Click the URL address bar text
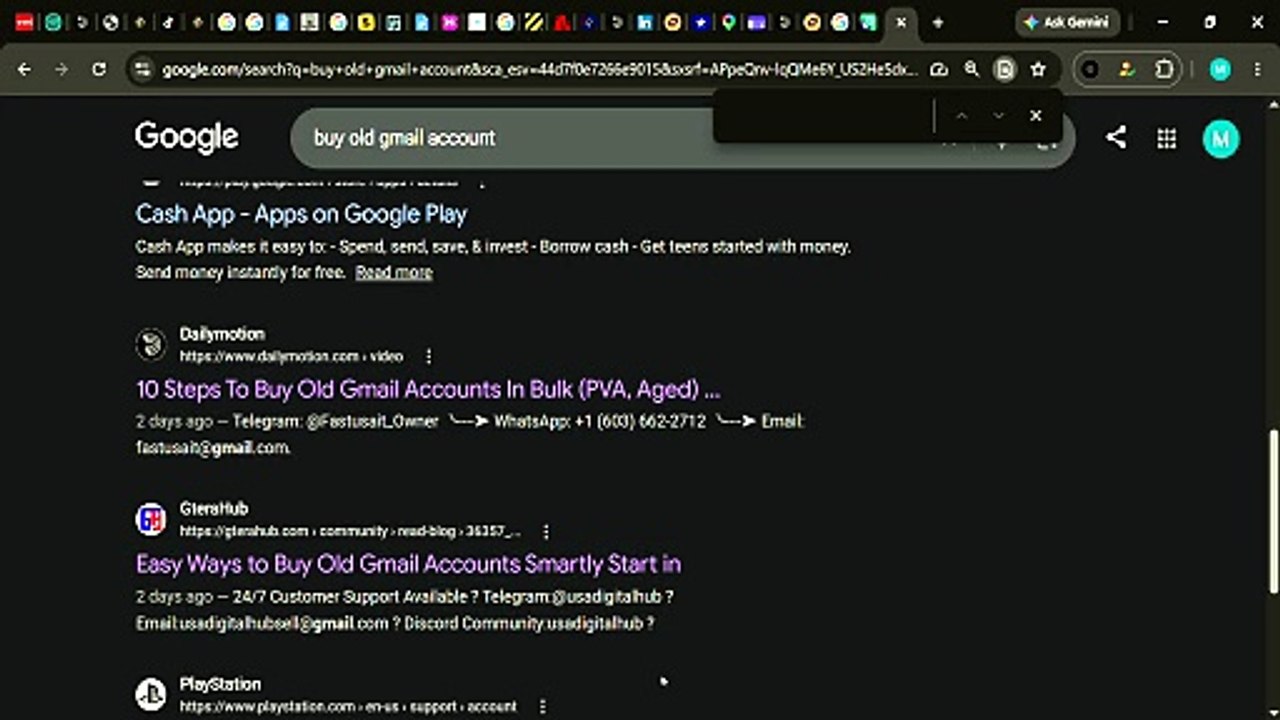This screenshot has height=720, width=1280. (x=540, y=69)
